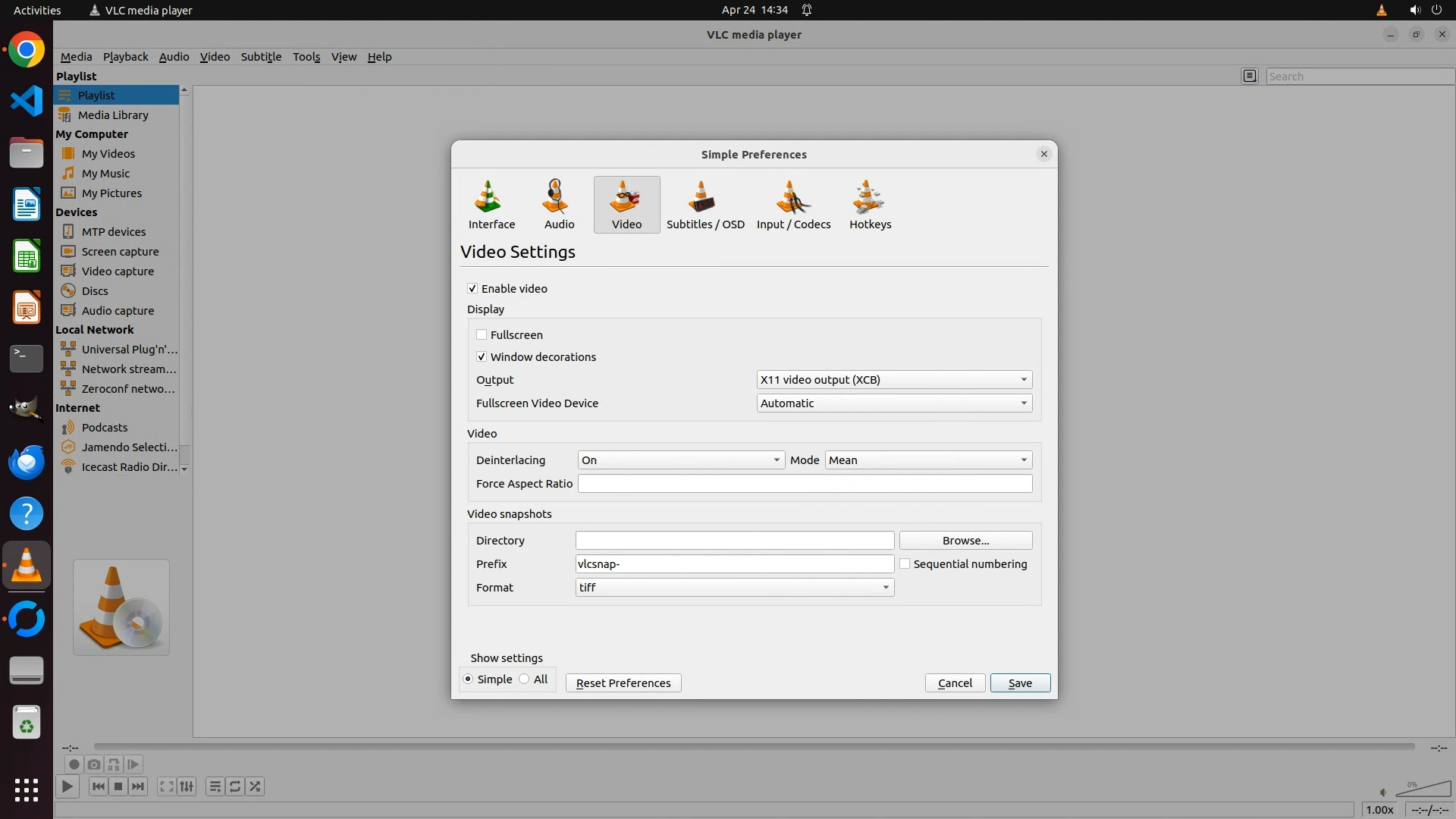Image resolution: width=1456 pixels, height=819 pixels.
Task: Open the snapshot Format dropdown
Action: pyautogui.click(x=734, y=587)
